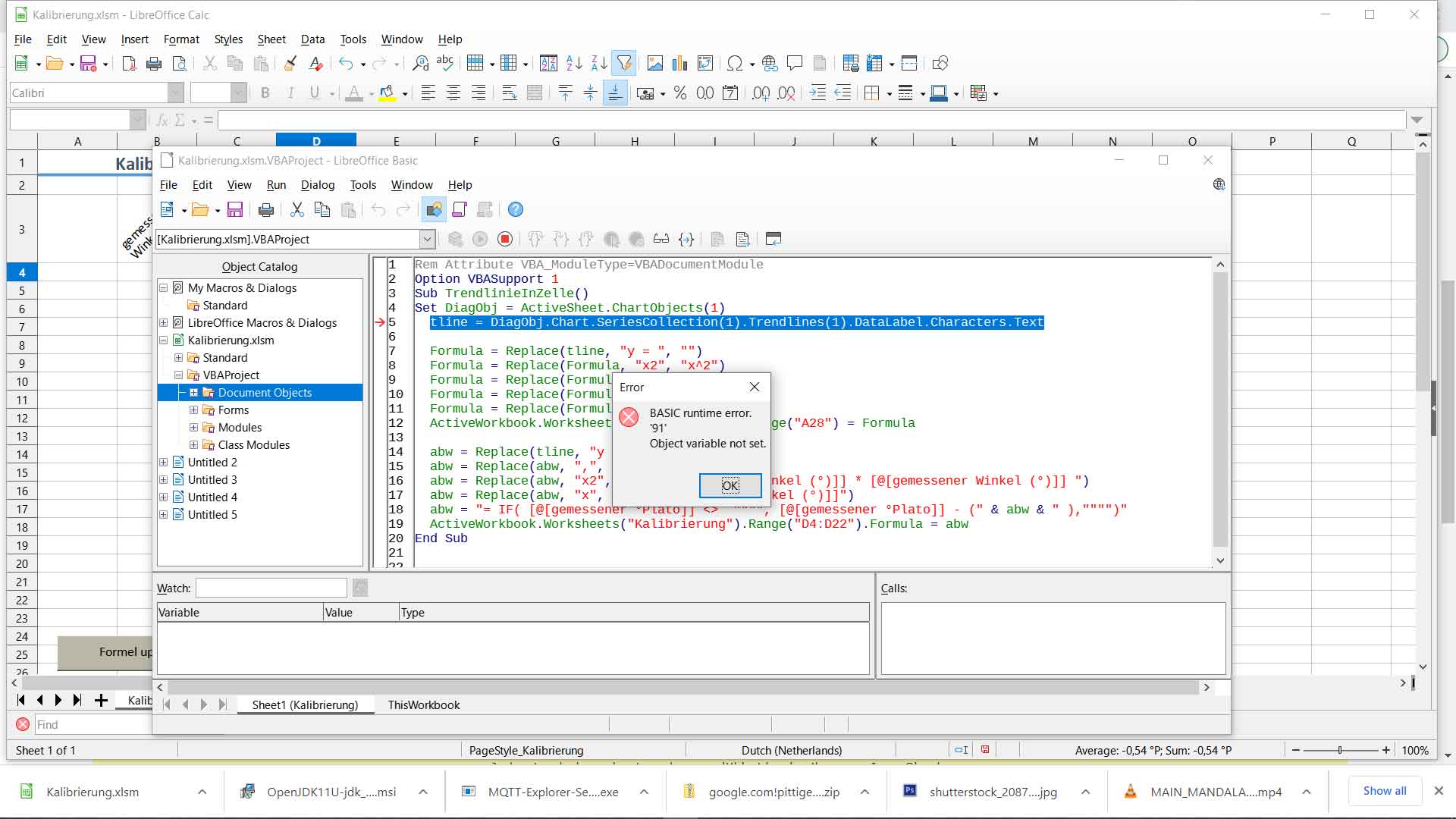Expand the Modules tree node
The height and width of the screenshot is (819, 1456).
click(193, 428)
